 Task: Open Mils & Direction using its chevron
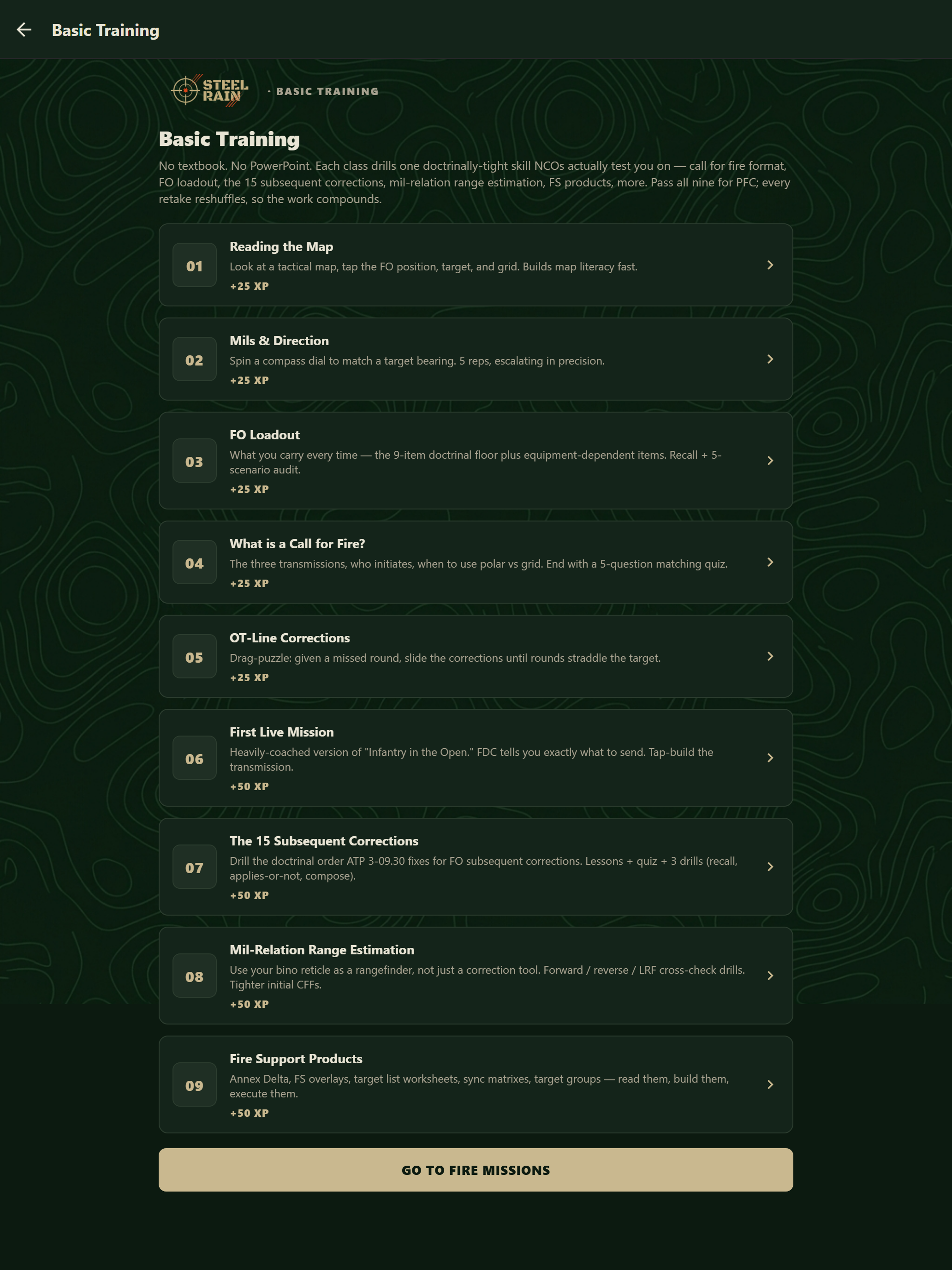[x=770, y=359]
